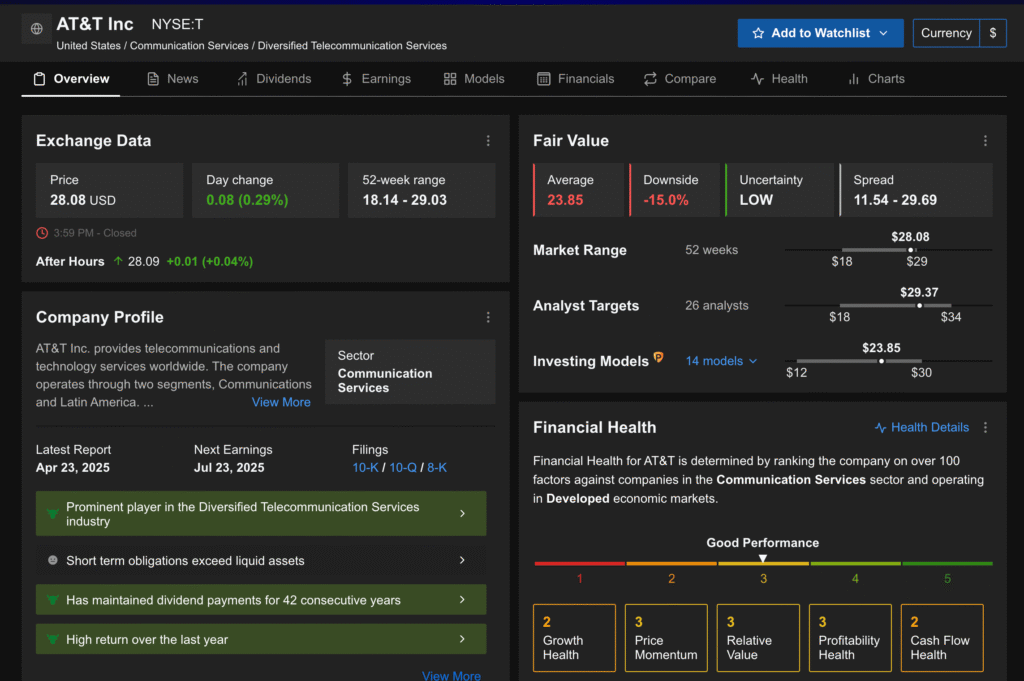Click the NYSE:T ticker label

177,24
